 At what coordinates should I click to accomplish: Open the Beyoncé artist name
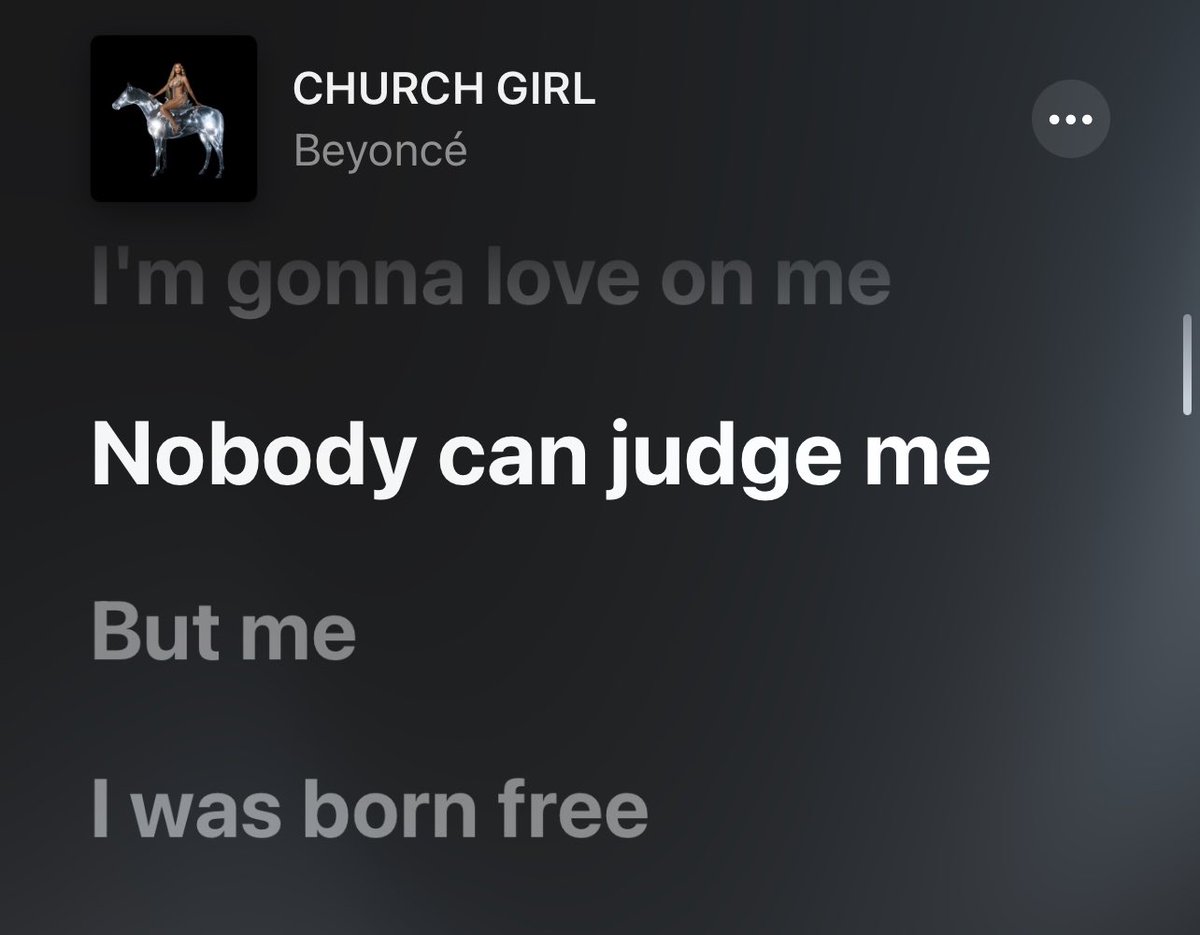point(380,151)
